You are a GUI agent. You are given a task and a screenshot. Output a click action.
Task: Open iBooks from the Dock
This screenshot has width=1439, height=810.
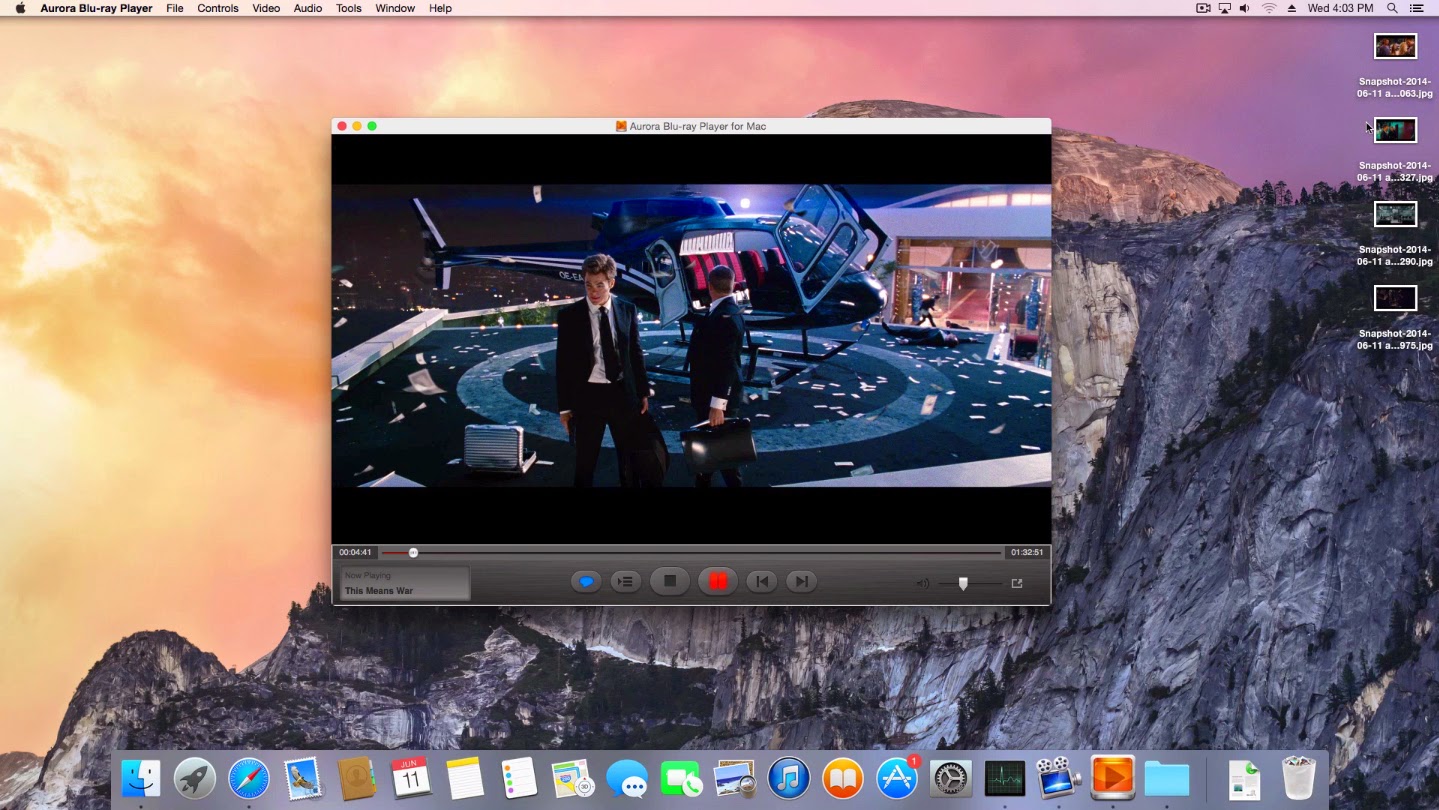pos(843,778)
